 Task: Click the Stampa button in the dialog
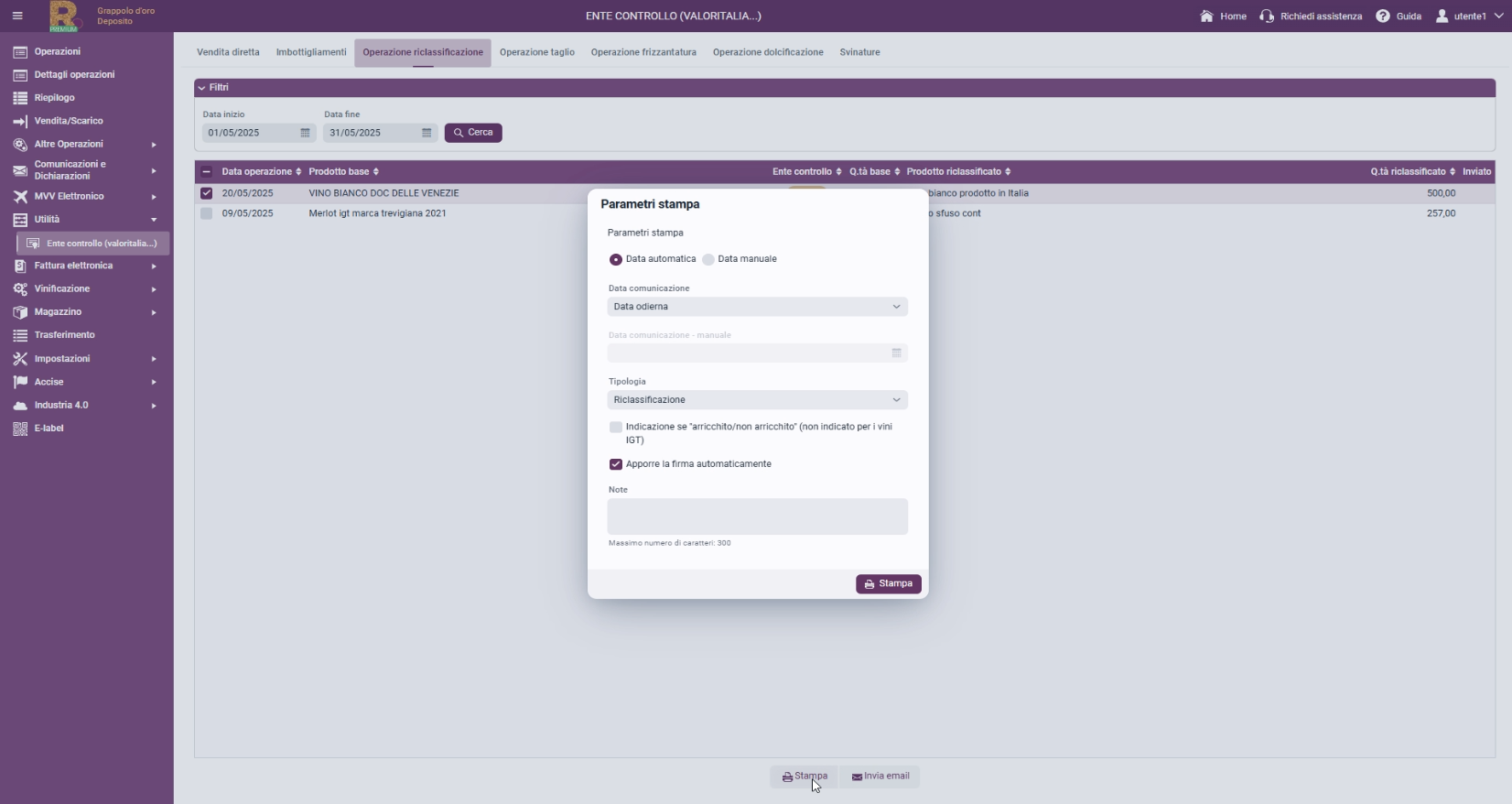pos(889,584)
